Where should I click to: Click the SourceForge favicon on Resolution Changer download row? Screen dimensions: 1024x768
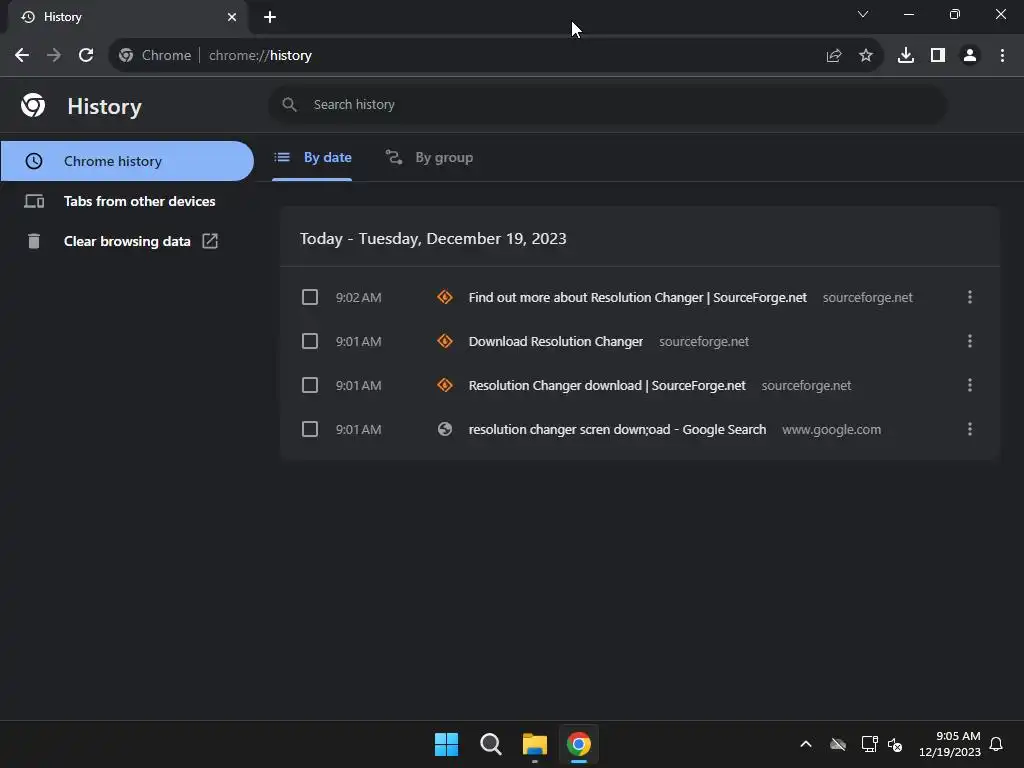tap(445, 385)
